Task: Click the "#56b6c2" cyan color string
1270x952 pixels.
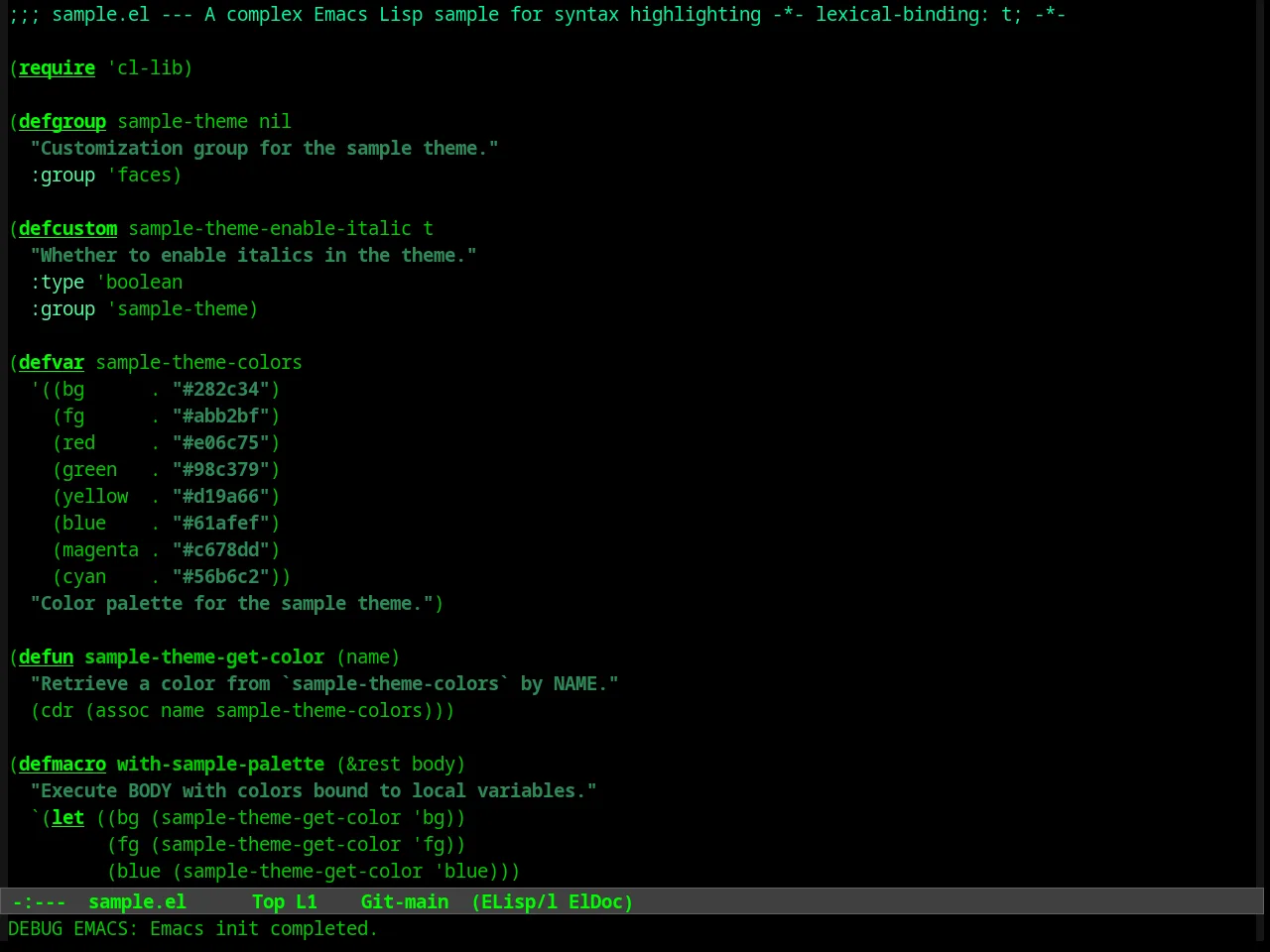Action: click(x=221, y=576)
